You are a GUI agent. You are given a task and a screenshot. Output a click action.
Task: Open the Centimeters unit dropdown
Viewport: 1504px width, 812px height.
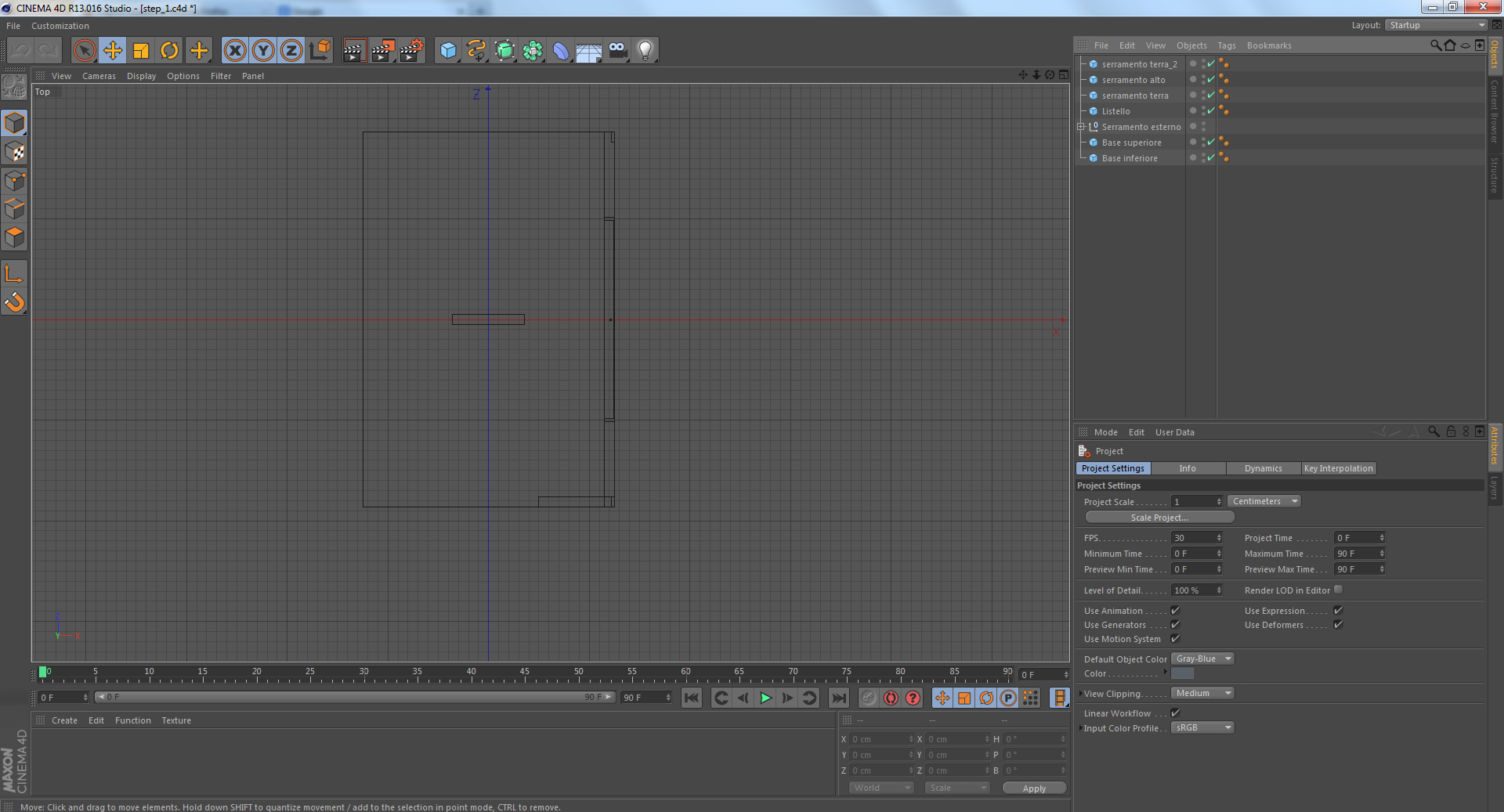[1264, 502]
